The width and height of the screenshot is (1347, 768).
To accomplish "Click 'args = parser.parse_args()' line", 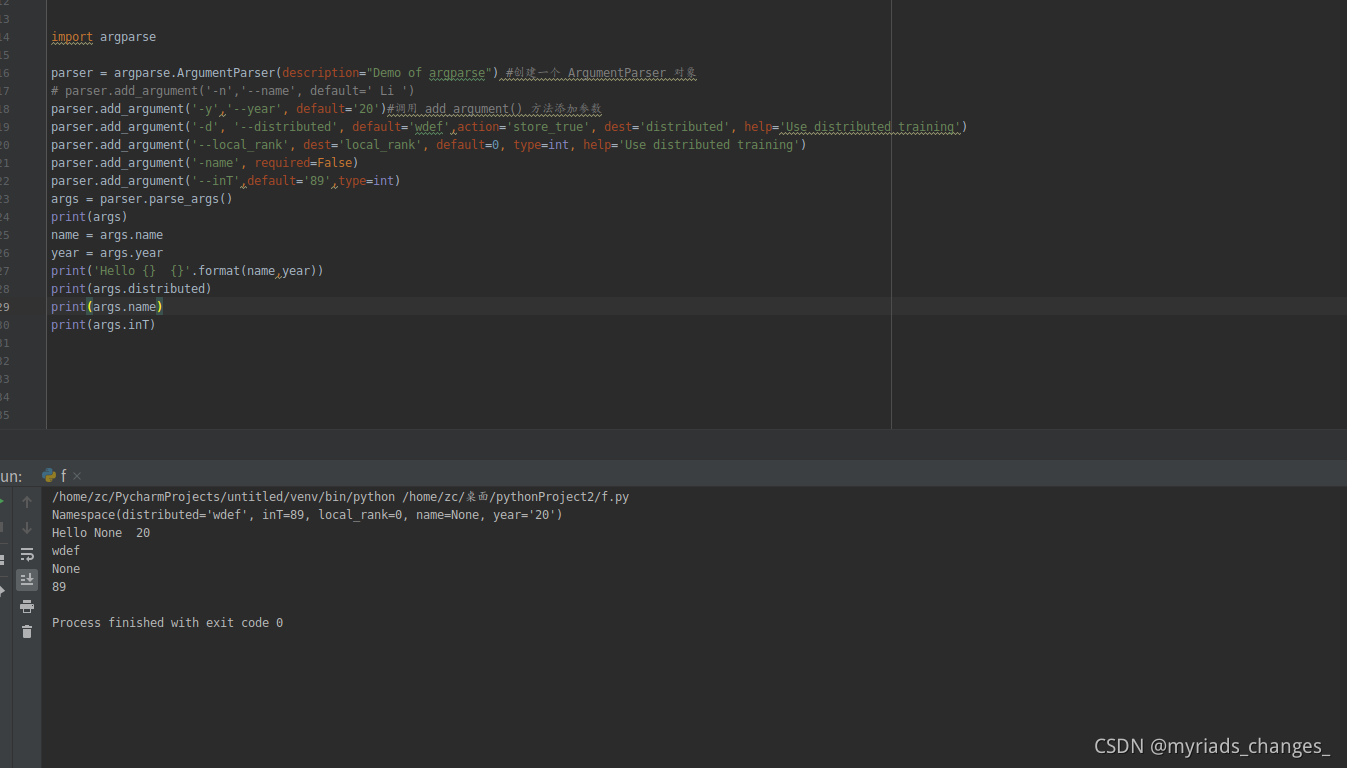I will point(142,199).
